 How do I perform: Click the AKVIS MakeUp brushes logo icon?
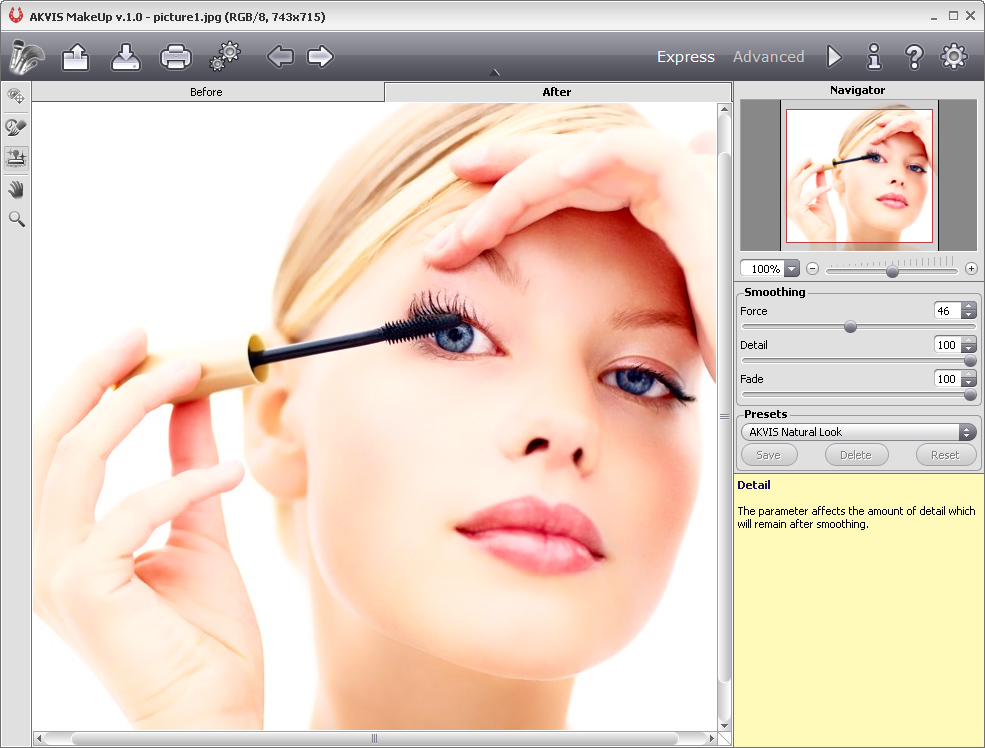(26, 57)
